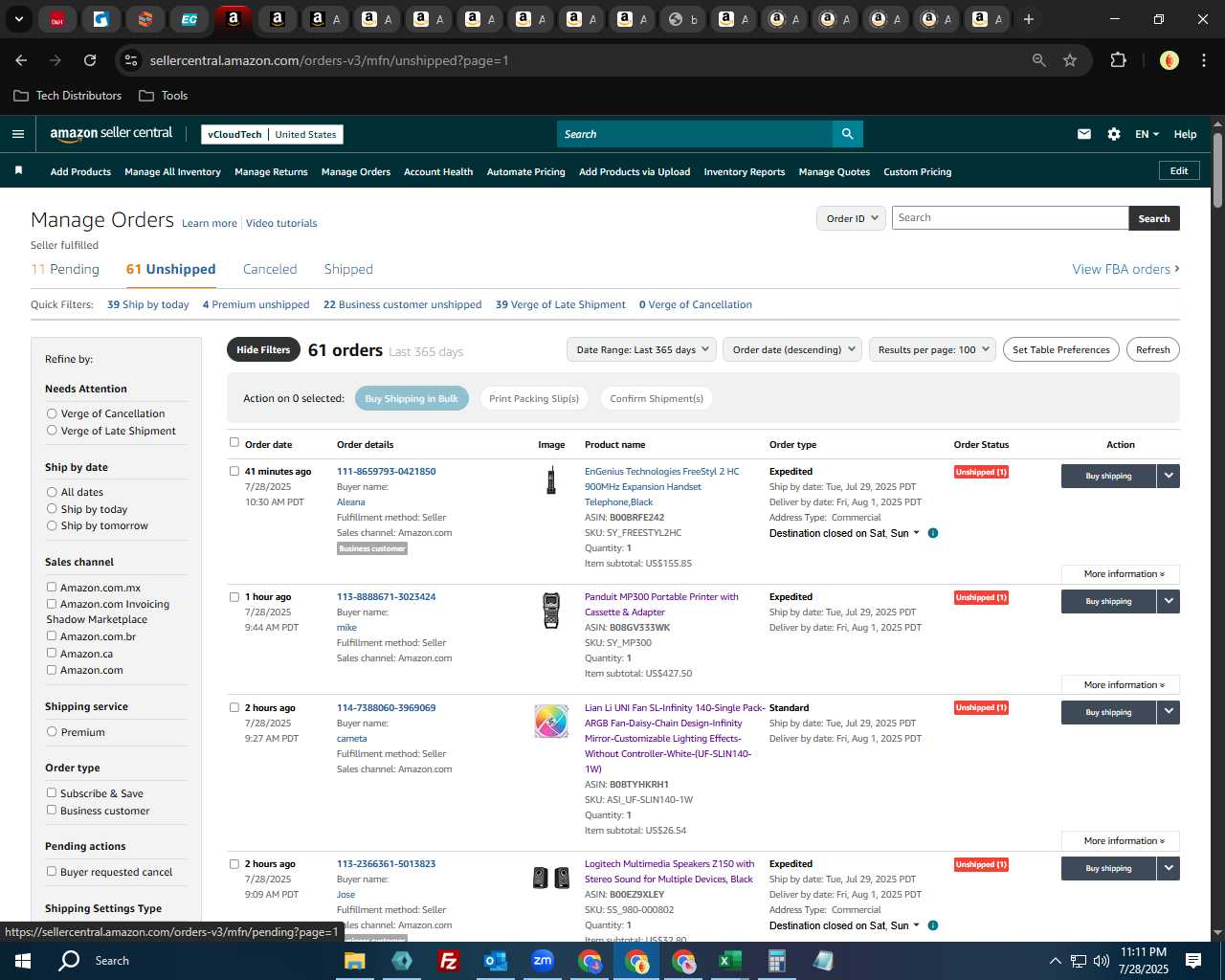
Task: Click the order search text field
Action: point(1010,218)
